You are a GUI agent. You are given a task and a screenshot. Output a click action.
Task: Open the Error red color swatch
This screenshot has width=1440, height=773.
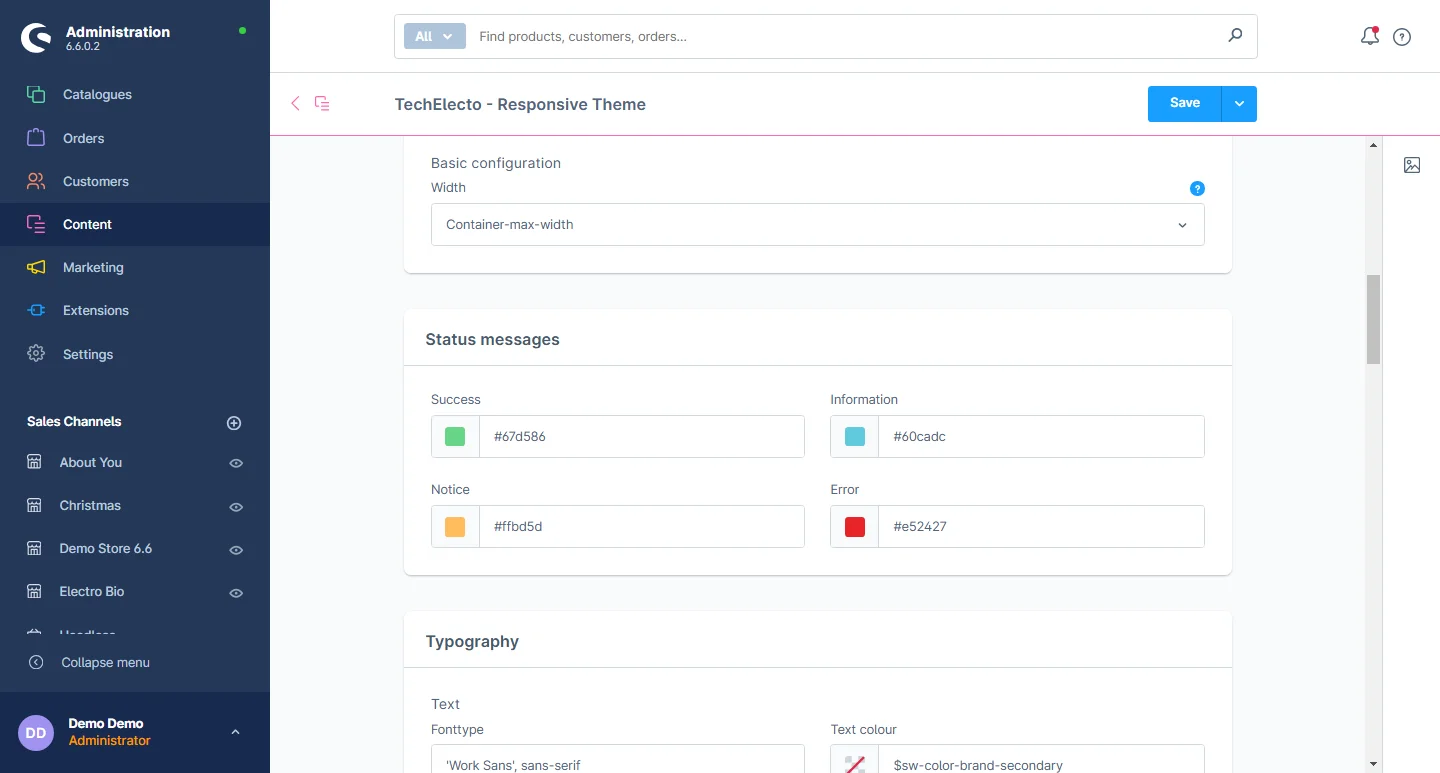point(855,527)
